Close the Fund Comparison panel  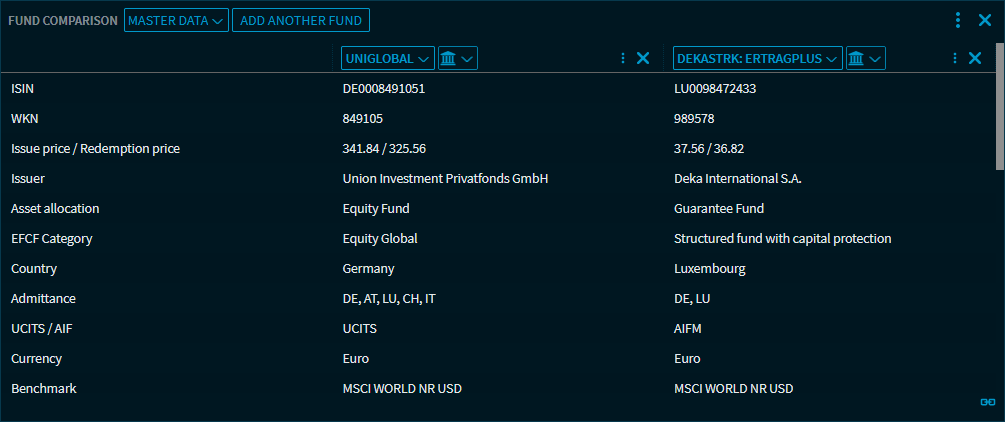pyautogui.click(x=984, y=20)
